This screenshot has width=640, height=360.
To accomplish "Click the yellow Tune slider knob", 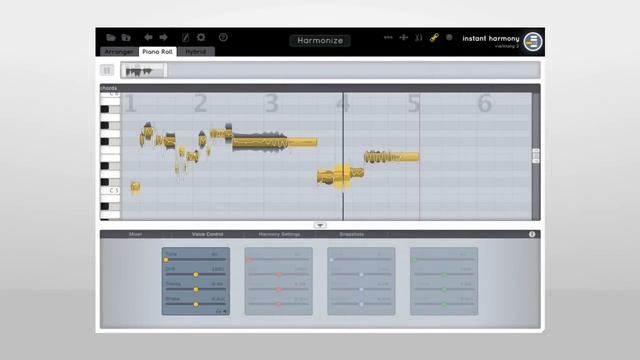I will [166, 260].
